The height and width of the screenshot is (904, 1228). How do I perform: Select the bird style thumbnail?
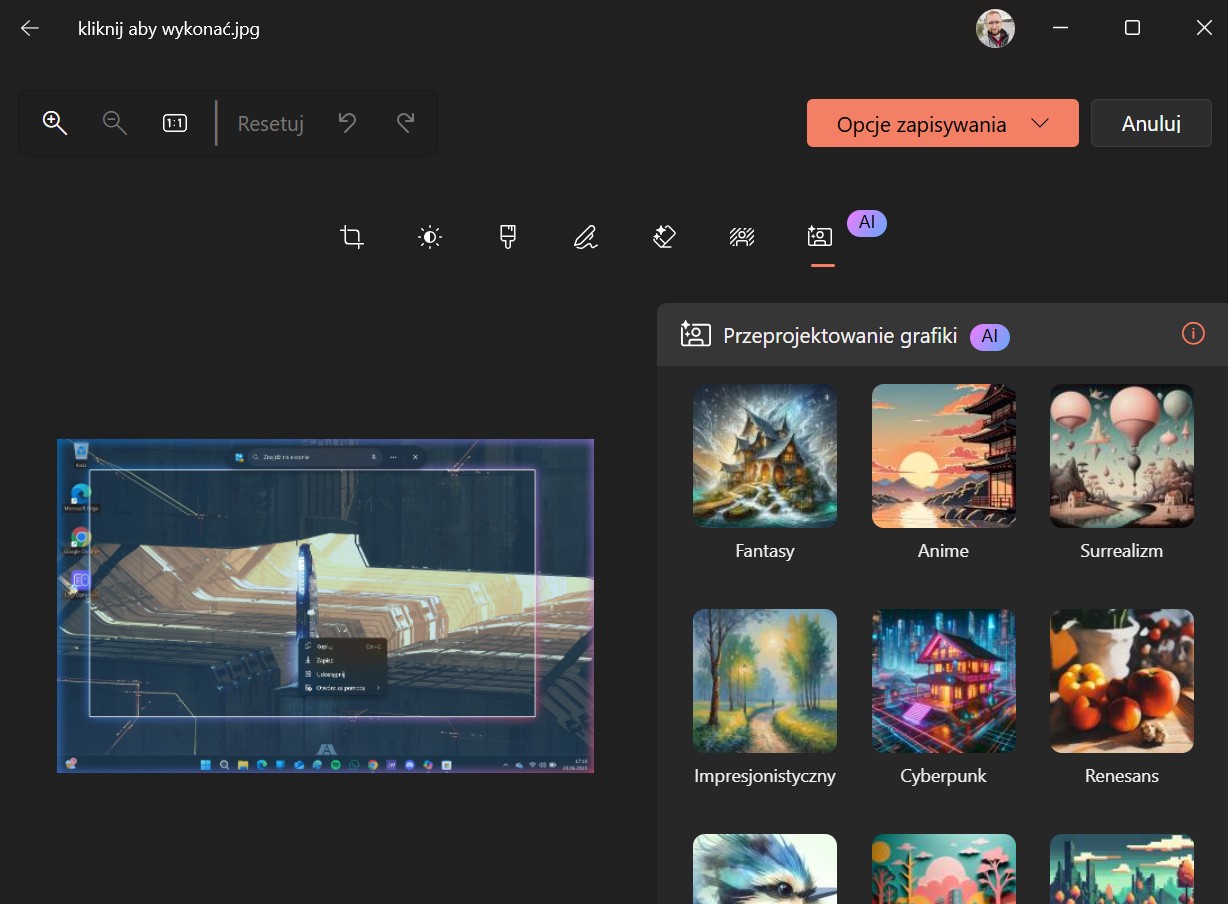point(765,869)
